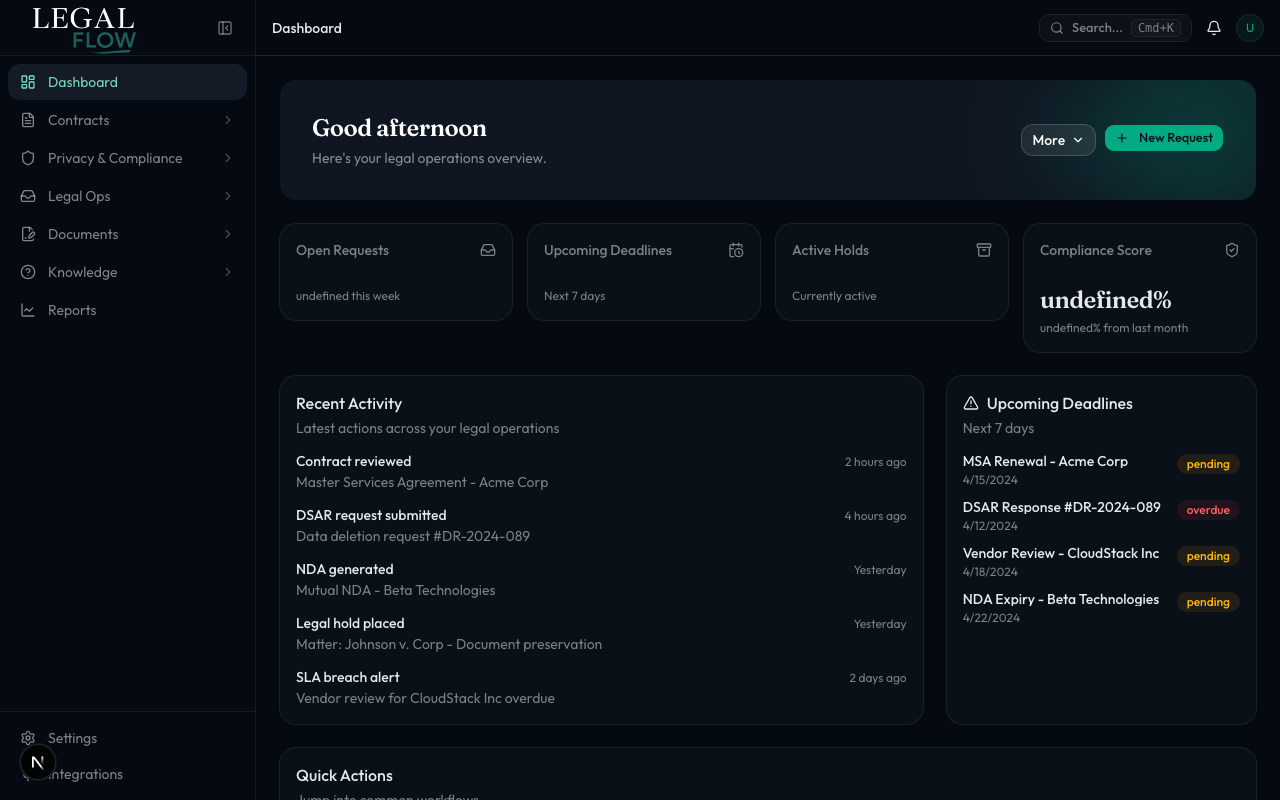Screen dimensions: 1280x800
Task: Click the notification bell icon
Action: click(x=1213, y=27)
